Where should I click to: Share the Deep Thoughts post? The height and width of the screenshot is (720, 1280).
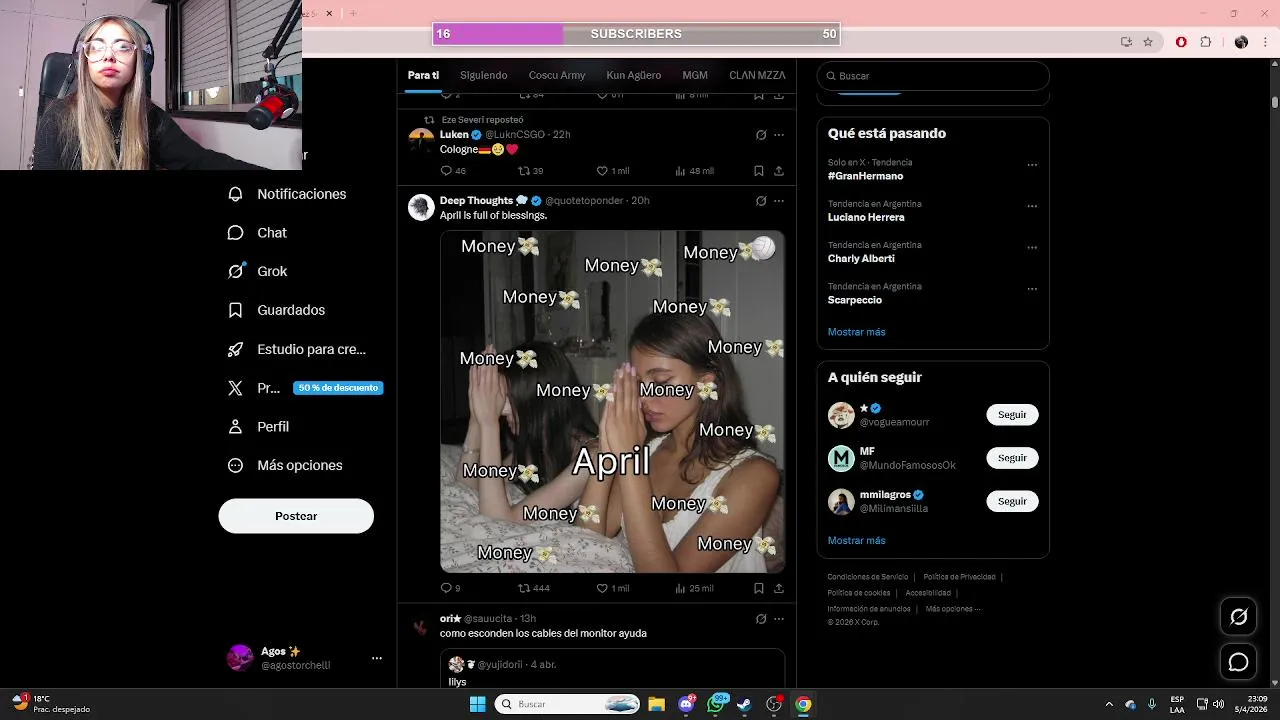pyautogui.click(x=779, y=588)
